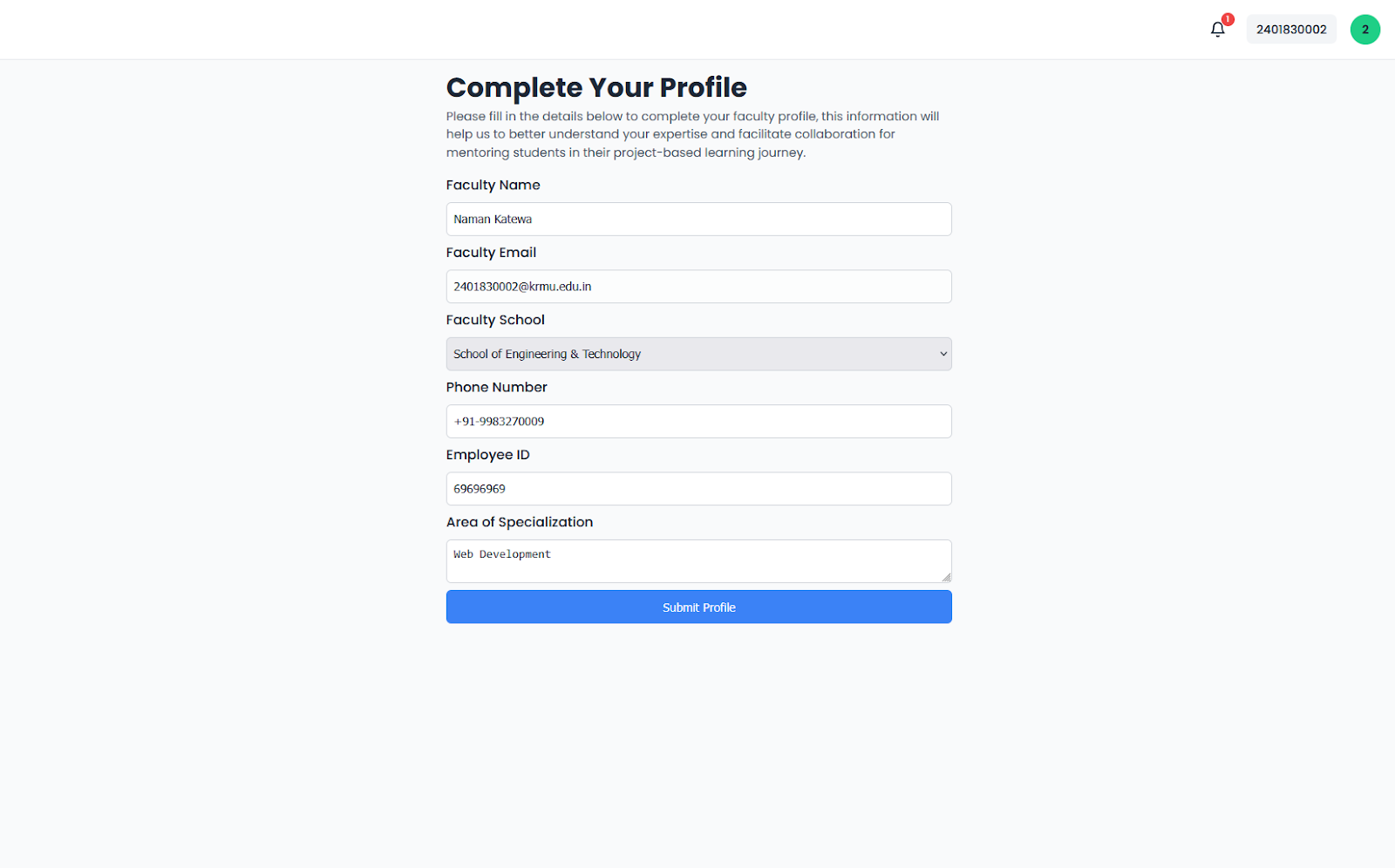Open the notification bell
Image resolution: width=1395 pixels, height=868 pixels.
tap(1217, 29)
